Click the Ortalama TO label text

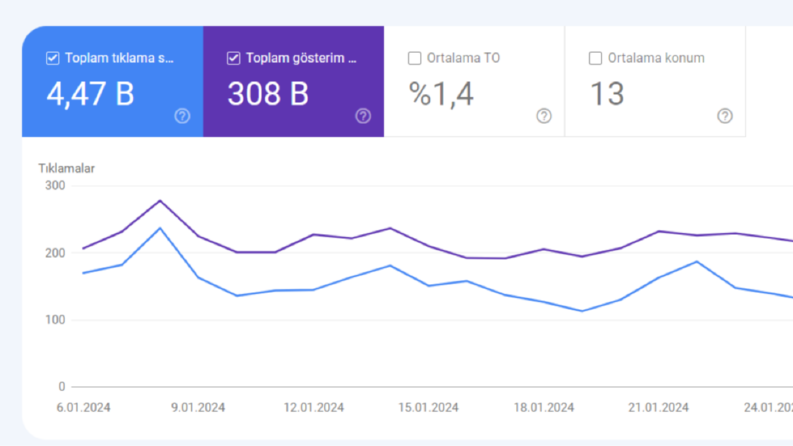point(463,58)
